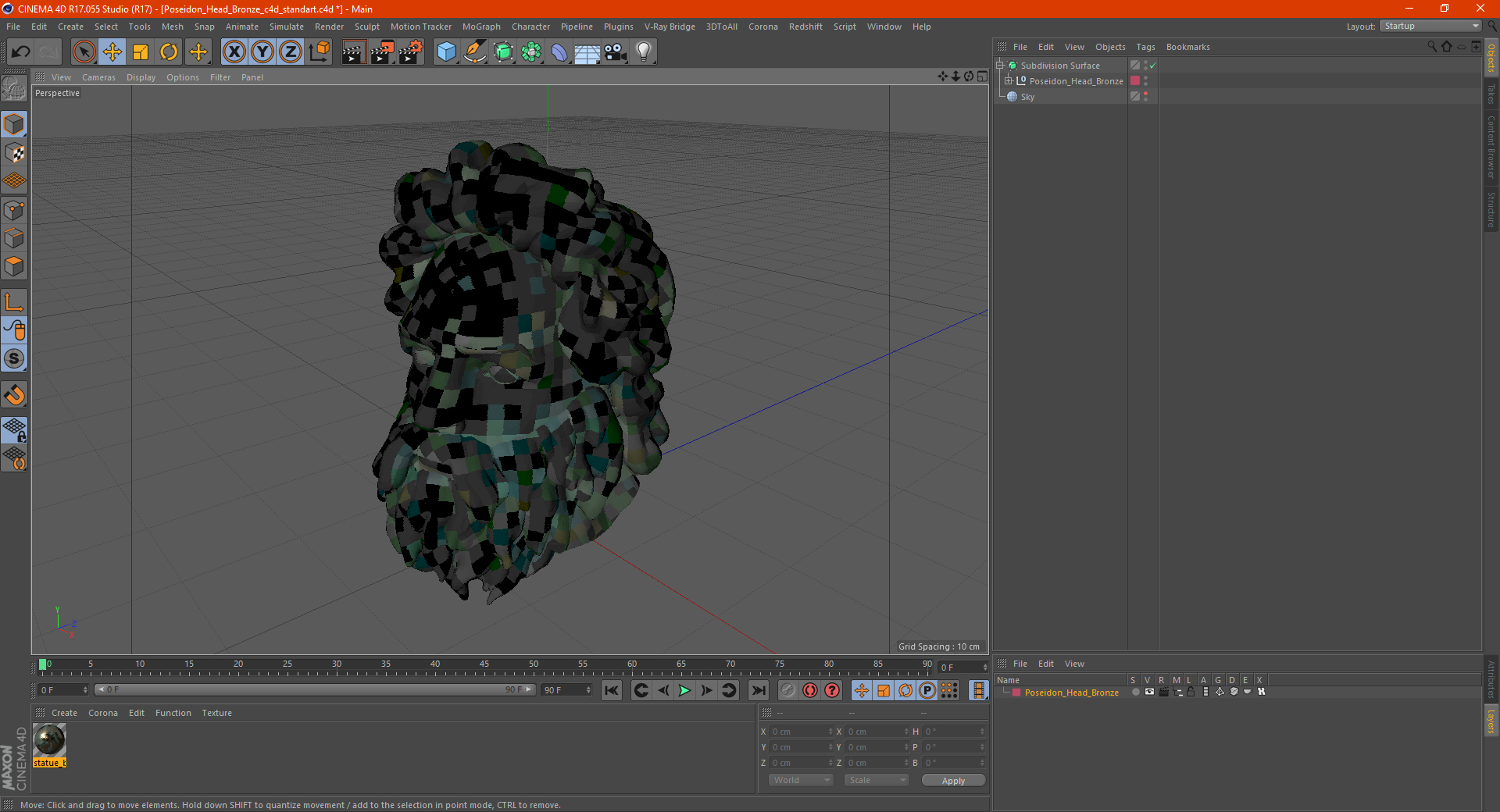Open the deformer objects icon
The width and height of the screenshot is (1500, 812).
coord(559,52)
